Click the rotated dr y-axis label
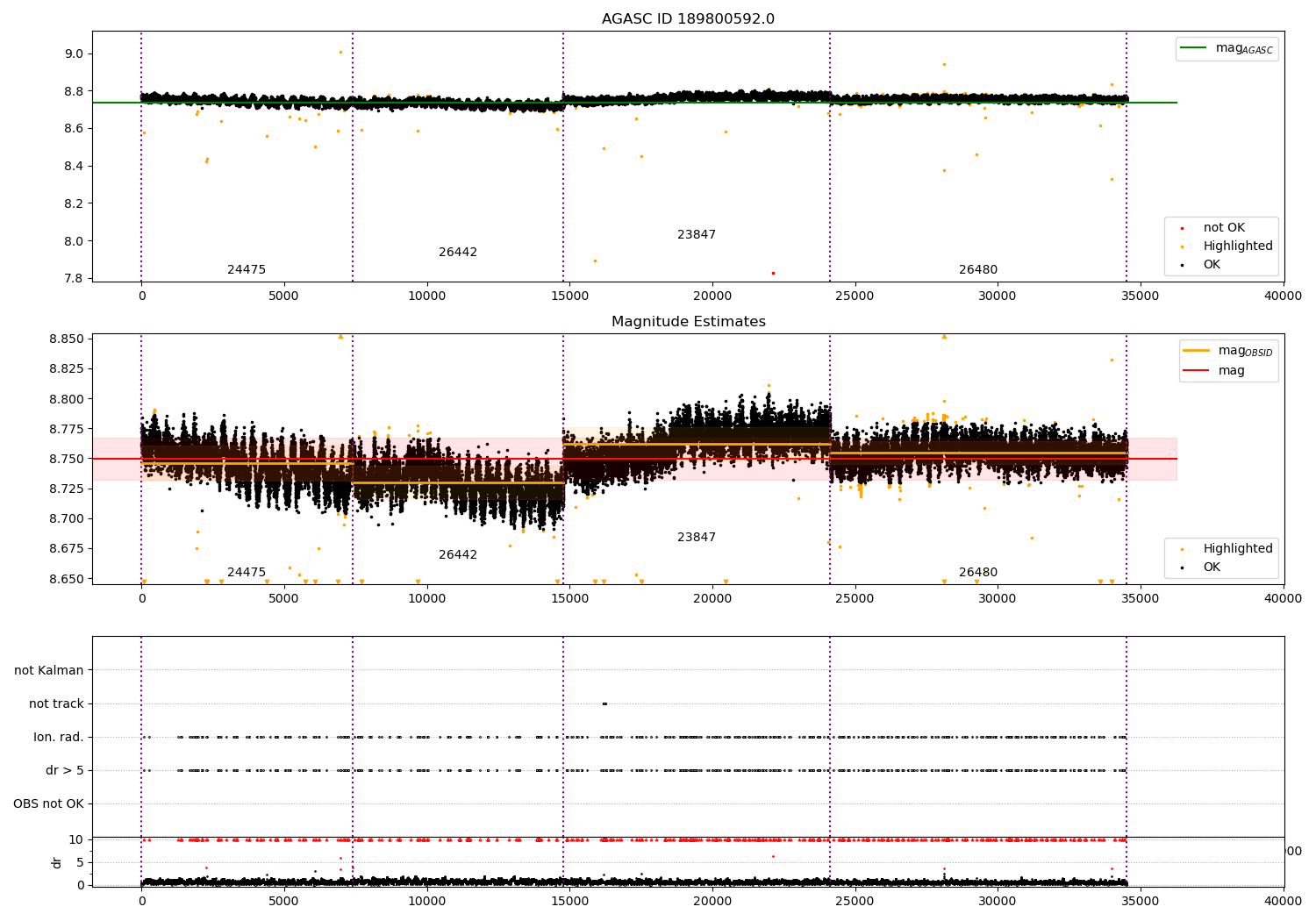 [57, 863]
